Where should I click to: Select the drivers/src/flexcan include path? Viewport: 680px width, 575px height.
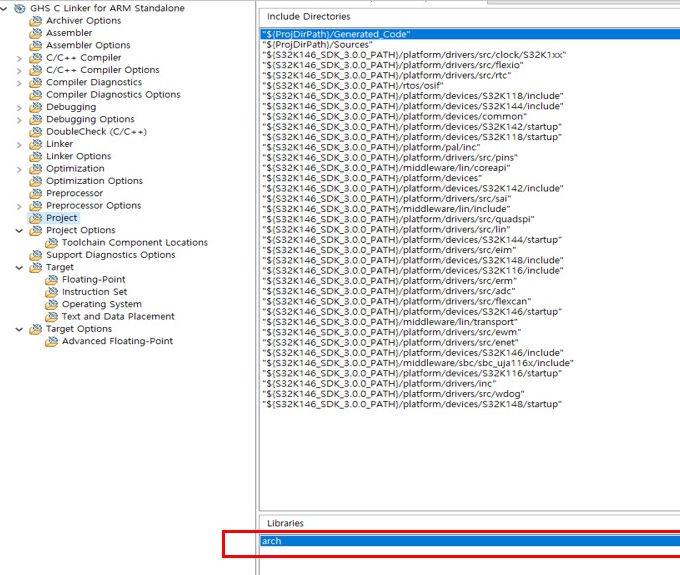pyautogui.click(x=396, y=301)
